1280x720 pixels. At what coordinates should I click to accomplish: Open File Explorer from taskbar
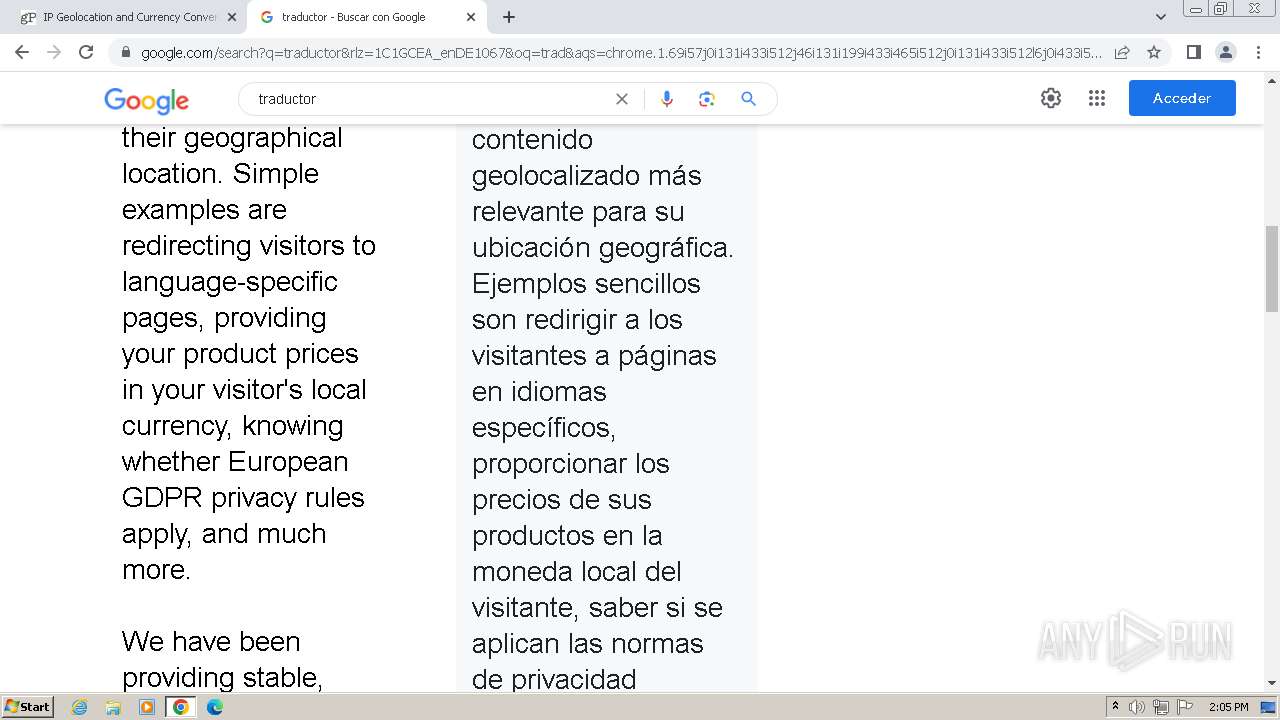click(x=113, y=707)
